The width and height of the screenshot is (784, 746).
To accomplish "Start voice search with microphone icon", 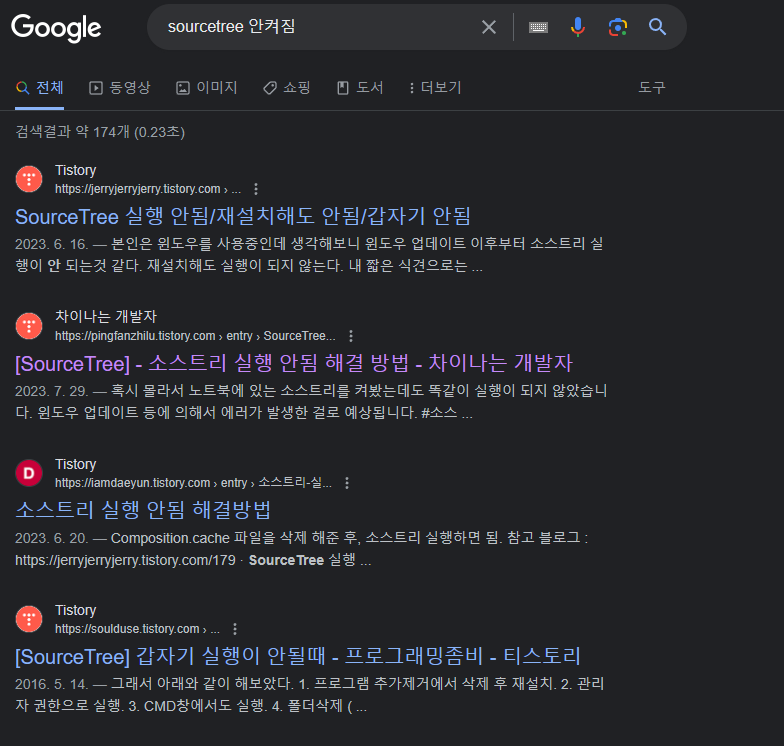I will tap(578, 27).
